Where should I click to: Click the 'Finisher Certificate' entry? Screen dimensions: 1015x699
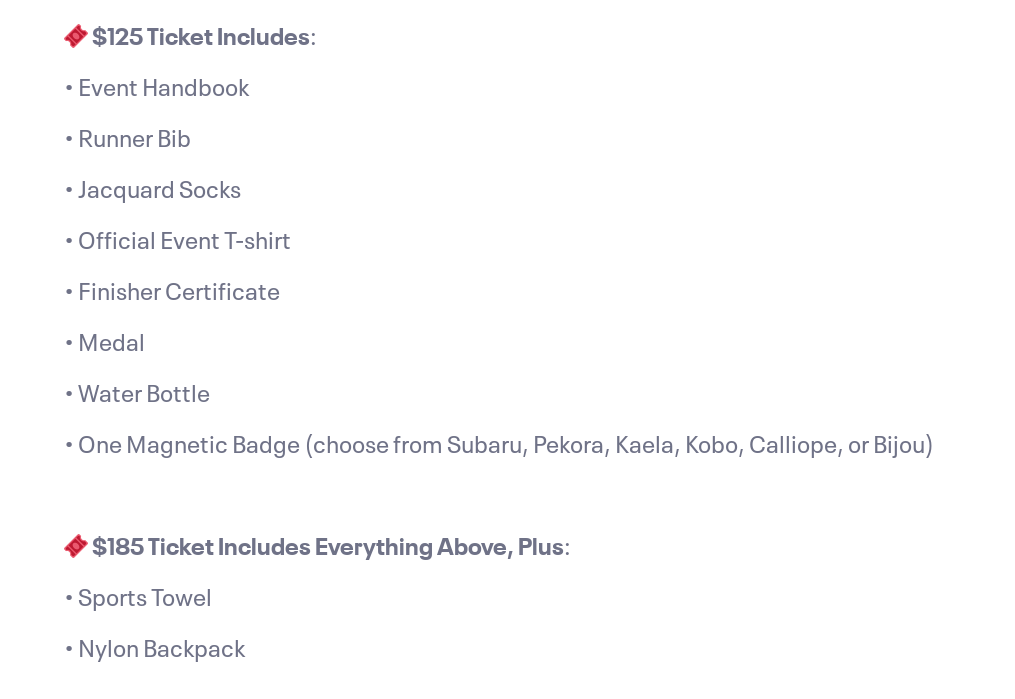click(179, 293)
